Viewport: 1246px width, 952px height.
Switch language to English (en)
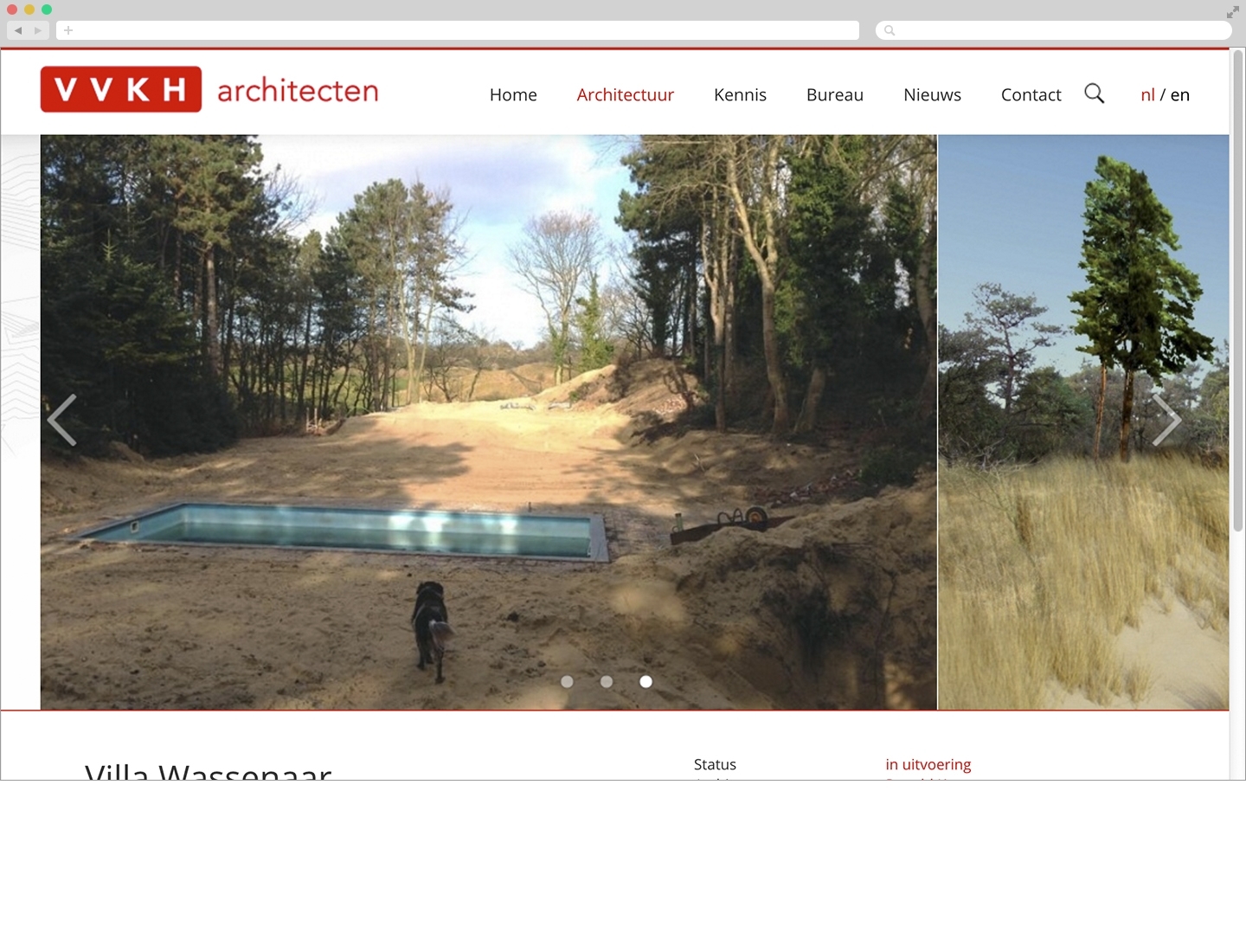tap(1180, 95)
